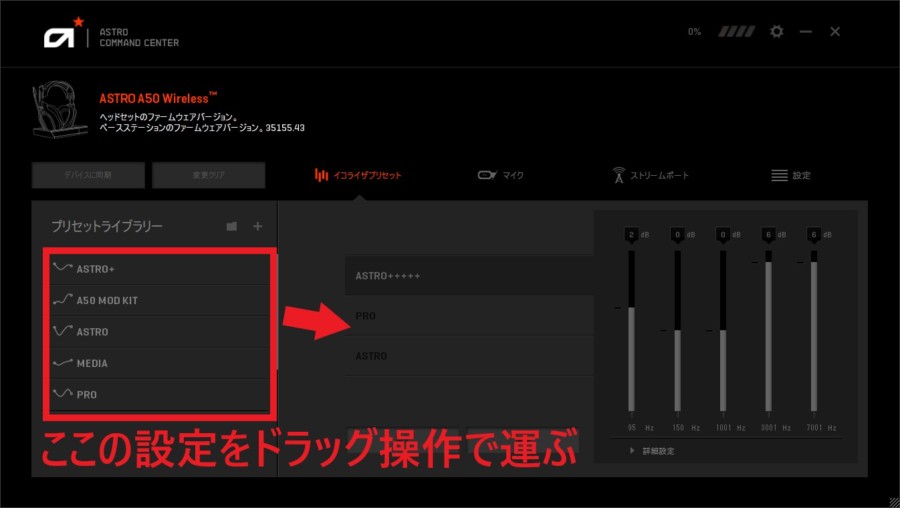
Task: Minimize the Astro Command Center window
Action: [x=806, y=32]
